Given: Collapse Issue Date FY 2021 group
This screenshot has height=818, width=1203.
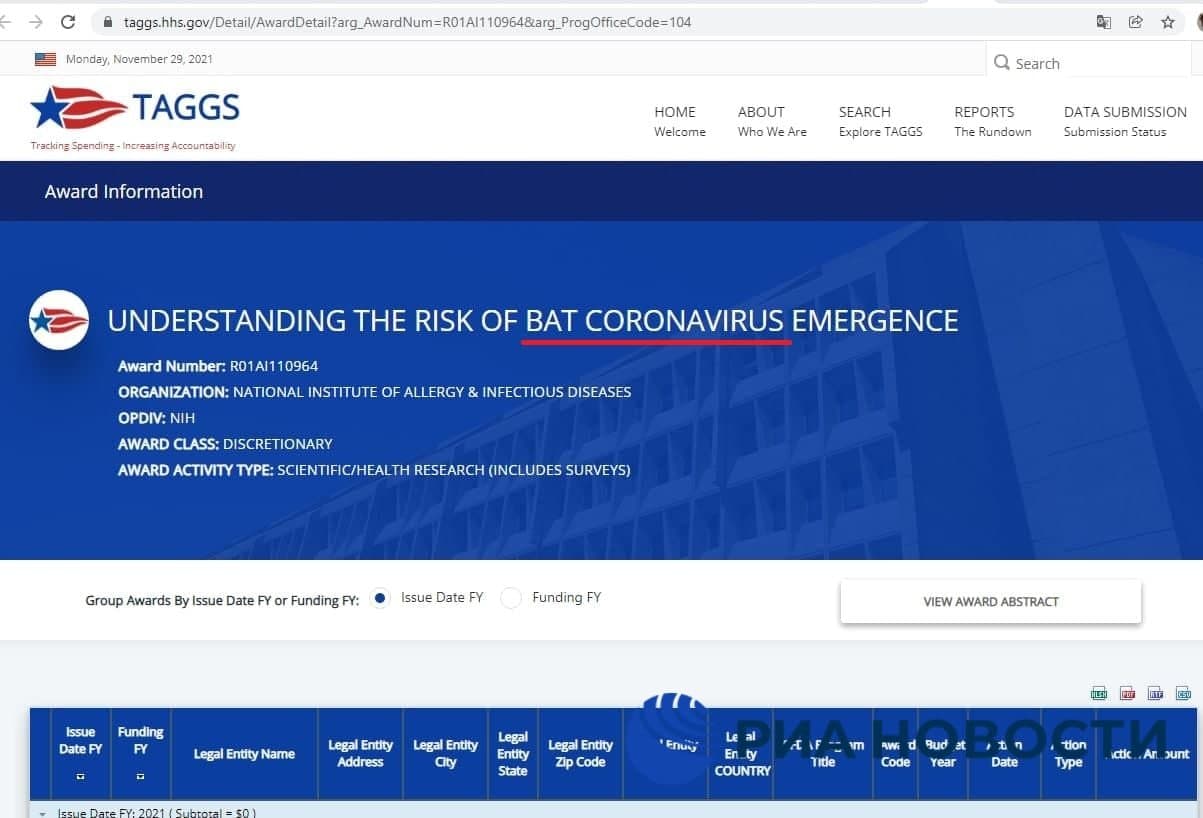Looking at the screenshot, I should (42, 813).
